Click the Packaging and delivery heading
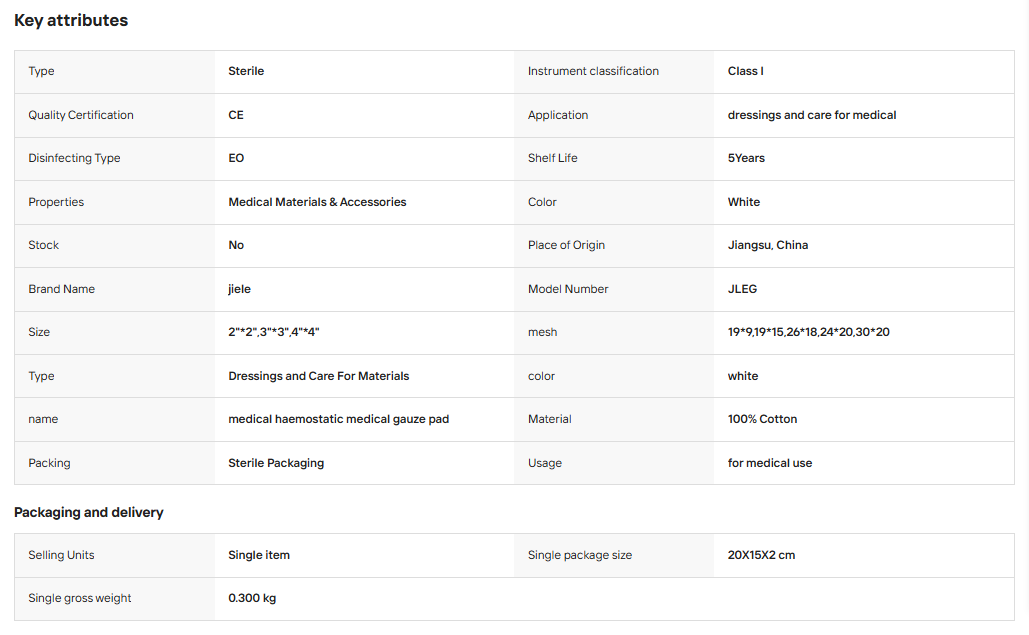1029x635 pixels. click(x=89, y=512)
